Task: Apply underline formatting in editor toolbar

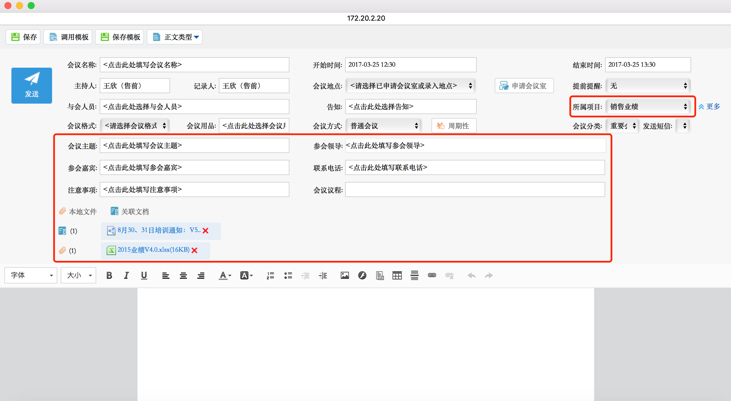Action: [x=144, y=276]
